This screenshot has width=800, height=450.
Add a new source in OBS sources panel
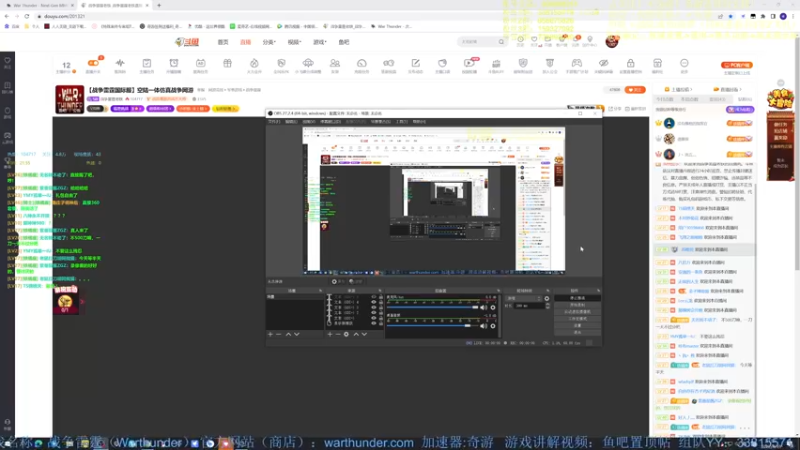[x=330, y=334]
